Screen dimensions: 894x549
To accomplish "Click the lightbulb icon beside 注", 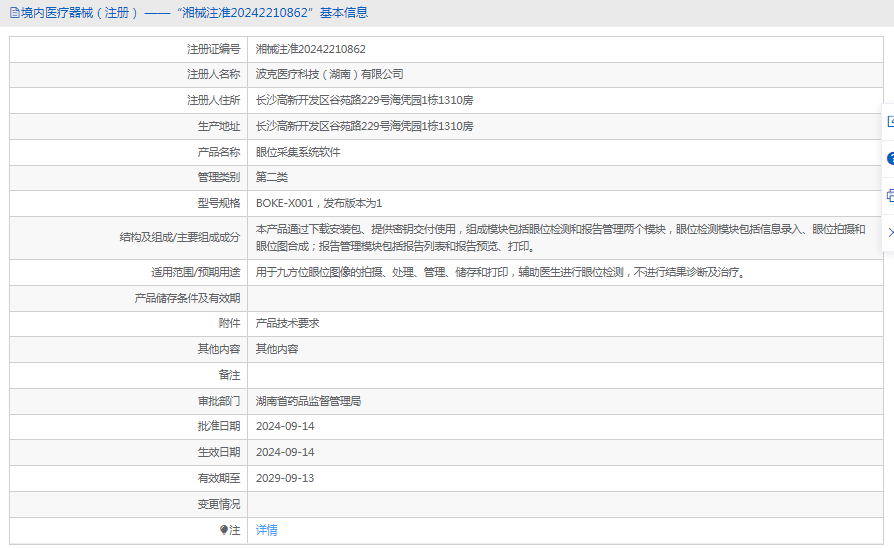I will 224,530.
